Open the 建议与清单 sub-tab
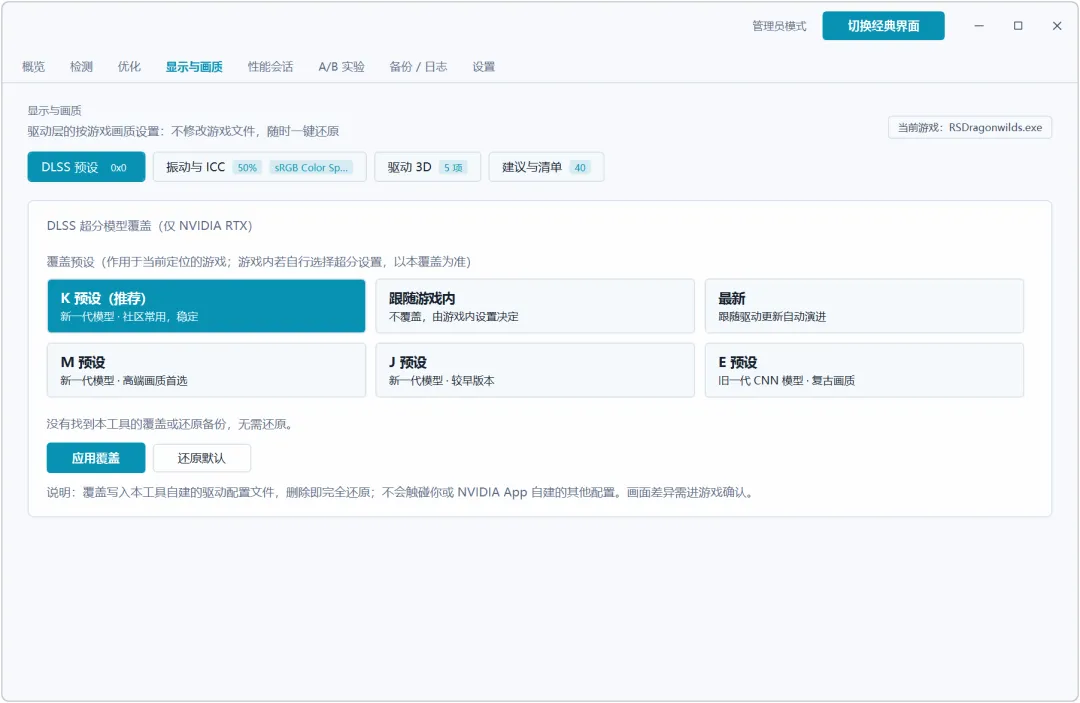This screenshot has height=703, width=1080. tap(546, 167)
